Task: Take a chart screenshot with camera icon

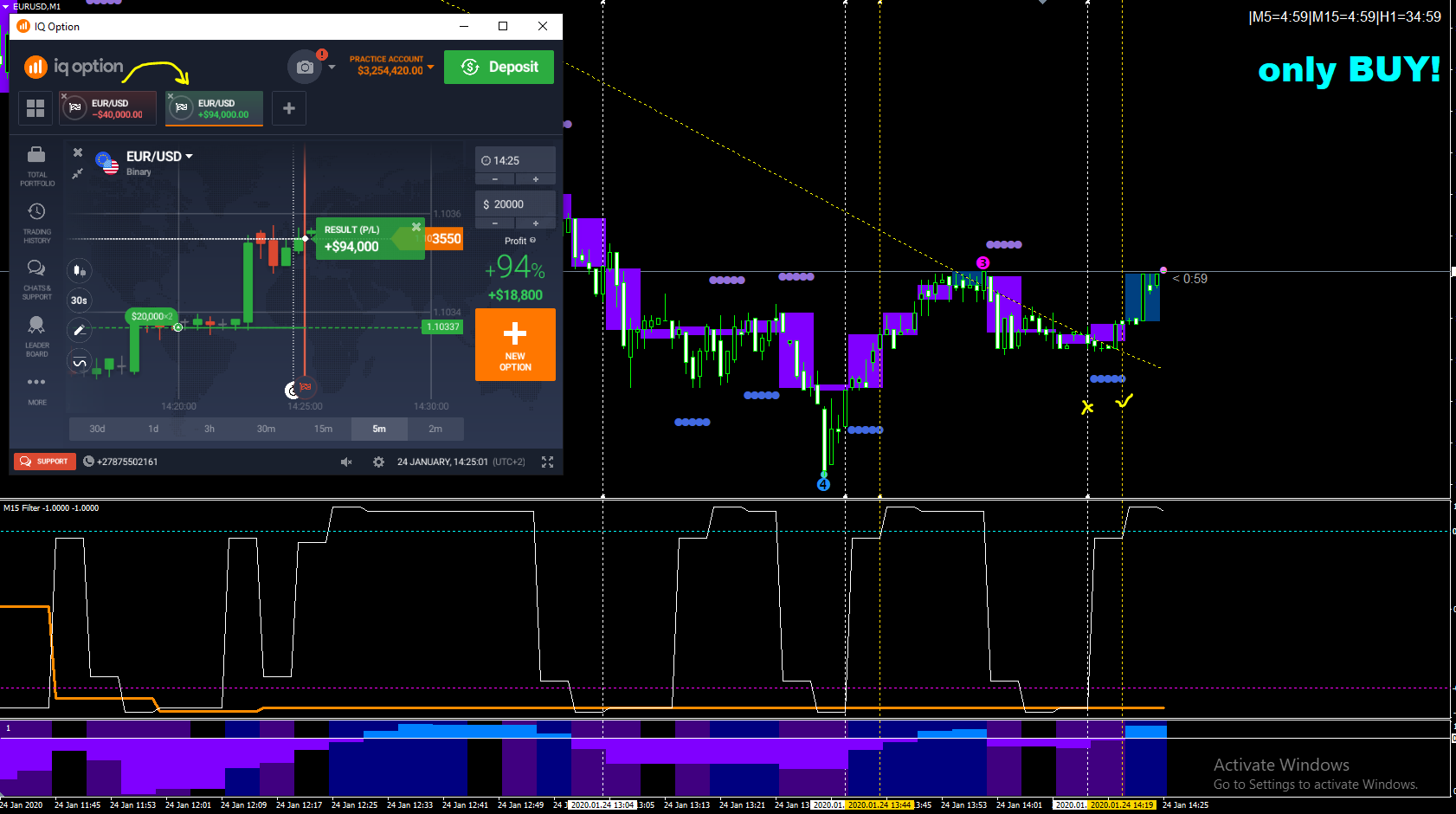Action: pos(305,67)
